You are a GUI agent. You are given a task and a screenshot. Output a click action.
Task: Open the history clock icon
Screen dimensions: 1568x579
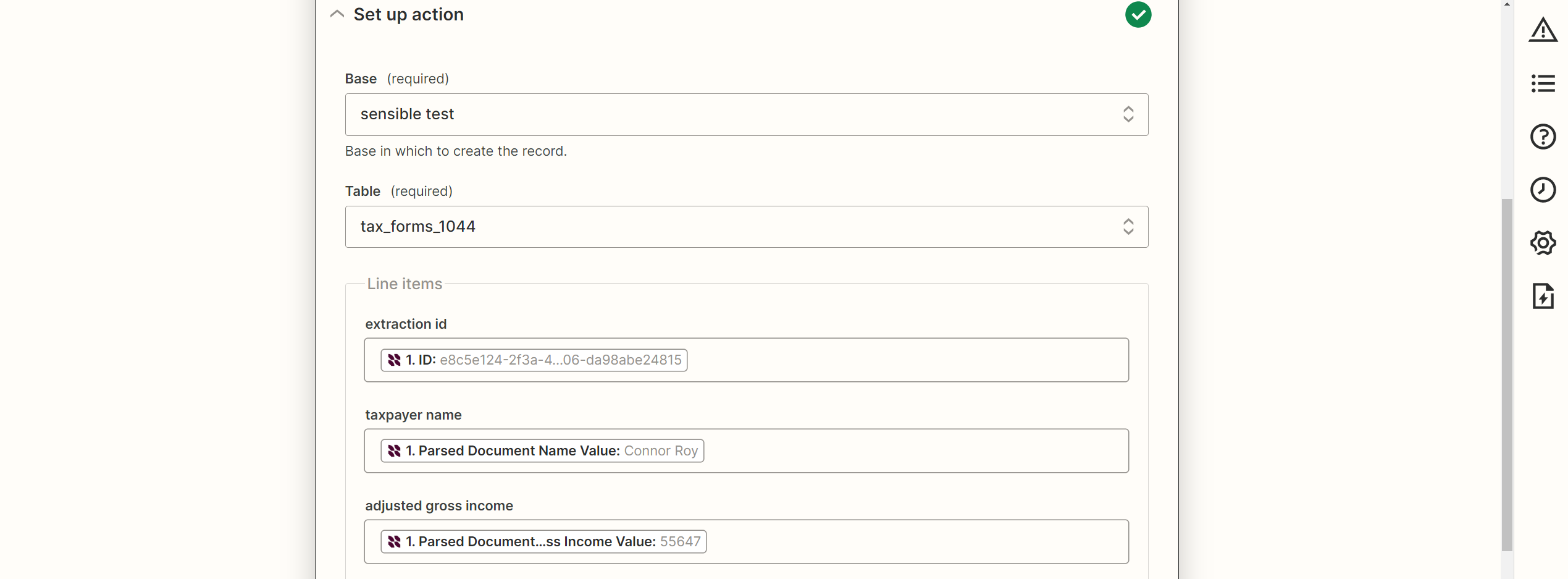click(1543, 190)
